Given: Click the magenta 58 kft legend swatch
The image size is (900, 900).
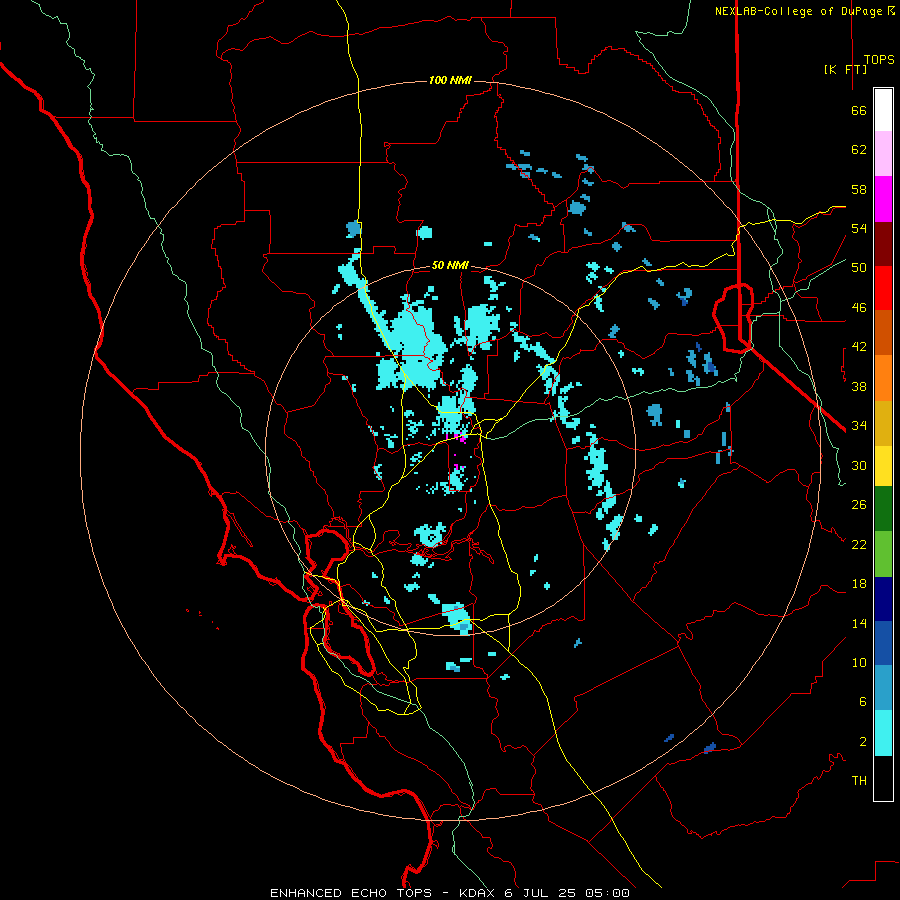Looking at the screenshot, I should [883, 199].
